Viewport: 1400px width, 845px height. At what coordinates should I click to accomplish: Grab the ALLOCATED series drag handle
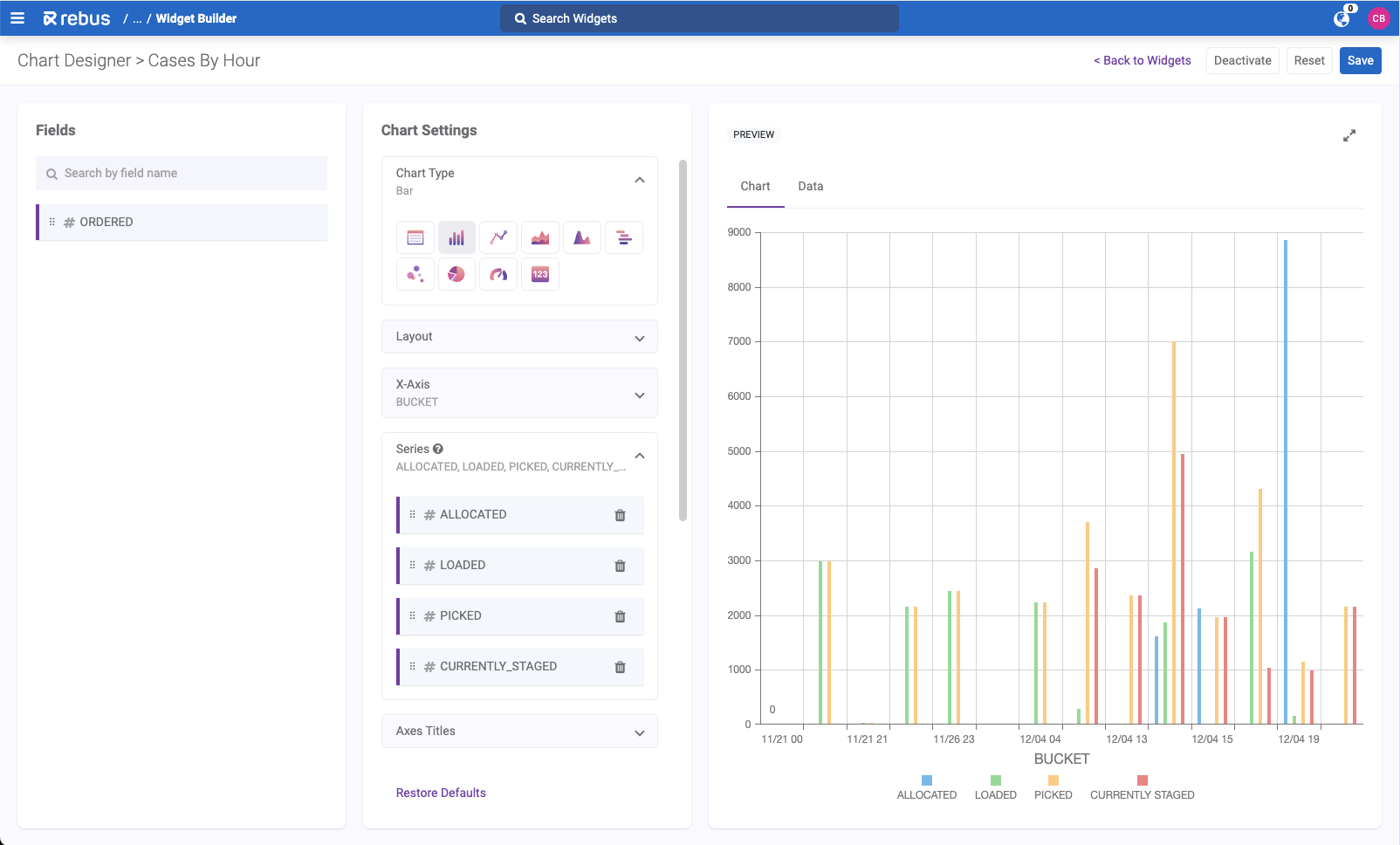[413, 514]
